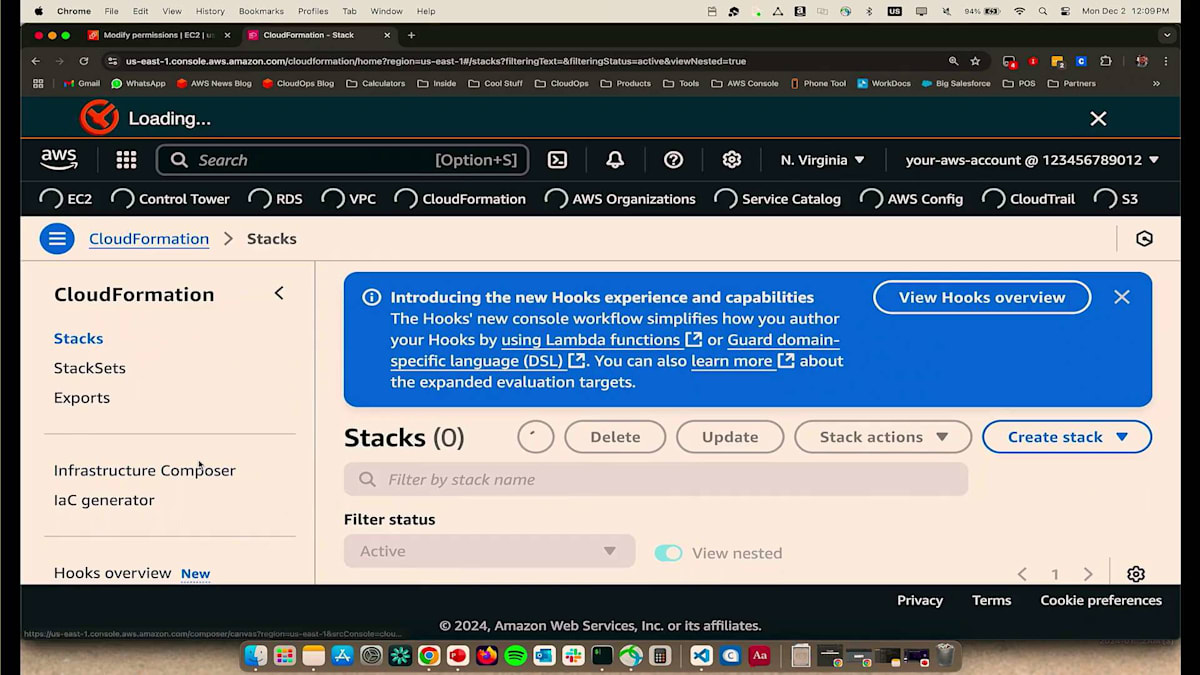The width and height of the screenshot is (1200, 675).
Task: Open the hexagon panel icon near breadcrumb
Action: pos(1145,239)
